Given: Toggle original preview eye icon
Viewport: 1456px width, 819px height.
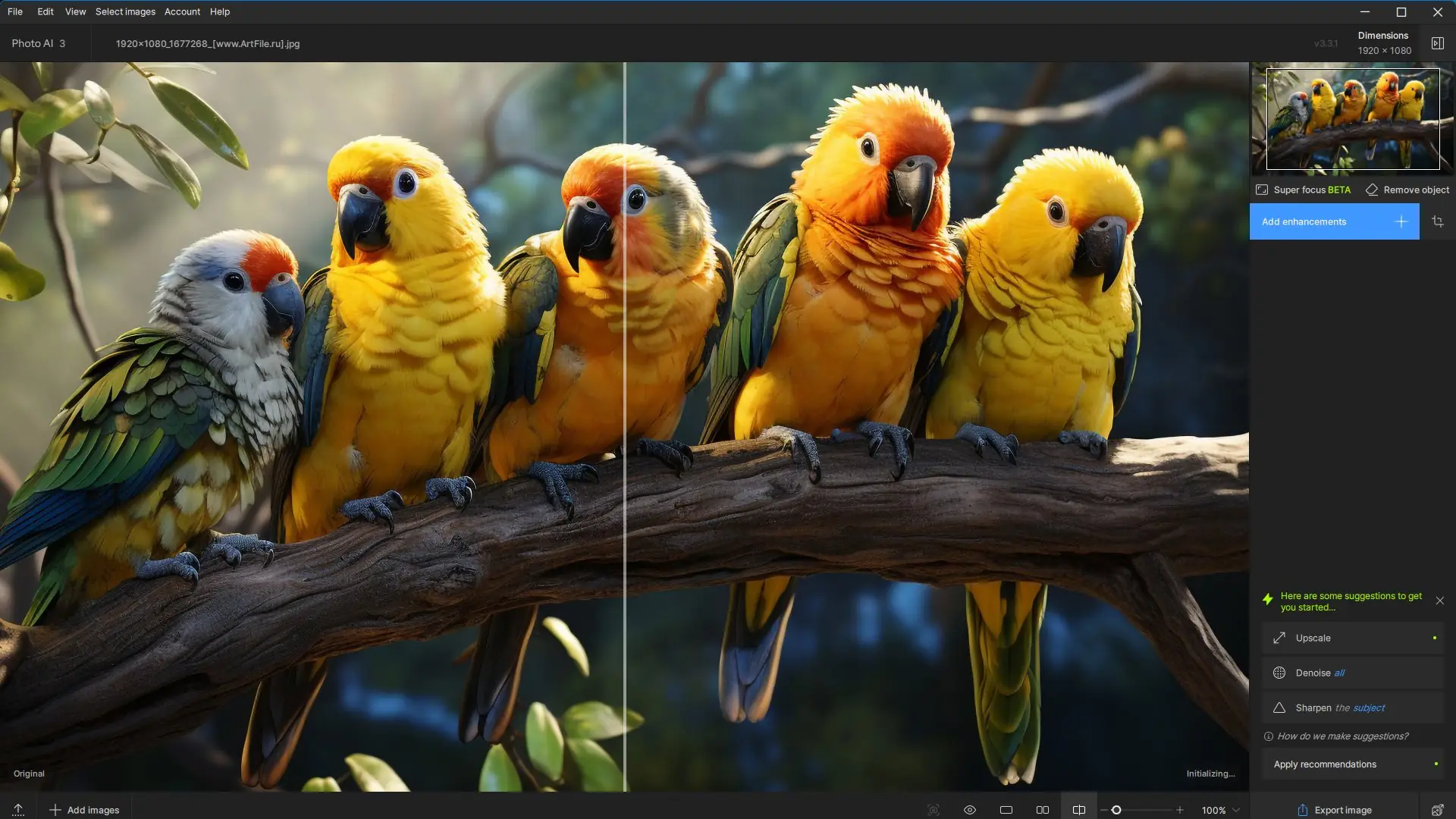Looking at the screenshot, I should [x=970, y=810].
